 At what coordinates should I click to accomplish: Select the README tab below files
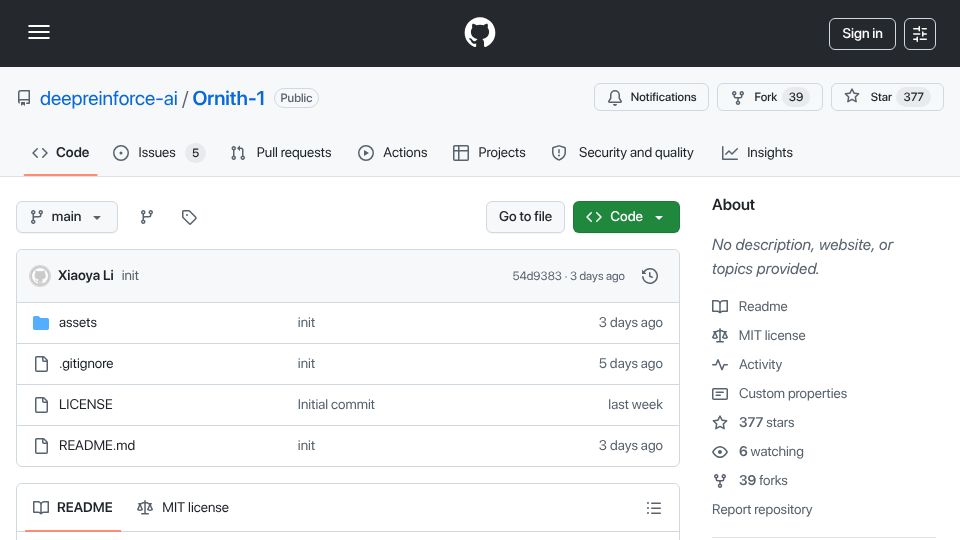(x=73, y=508)
